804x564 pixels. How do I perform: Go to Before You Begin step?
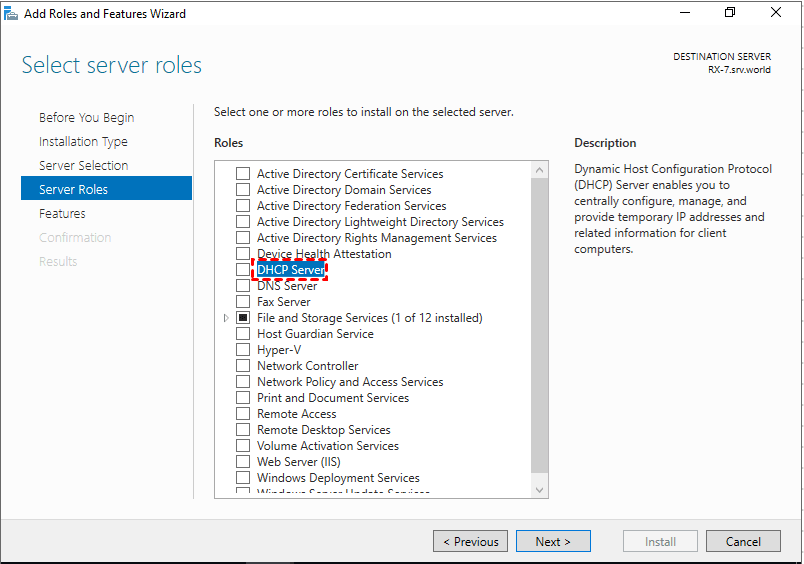(x=86, y=118)
